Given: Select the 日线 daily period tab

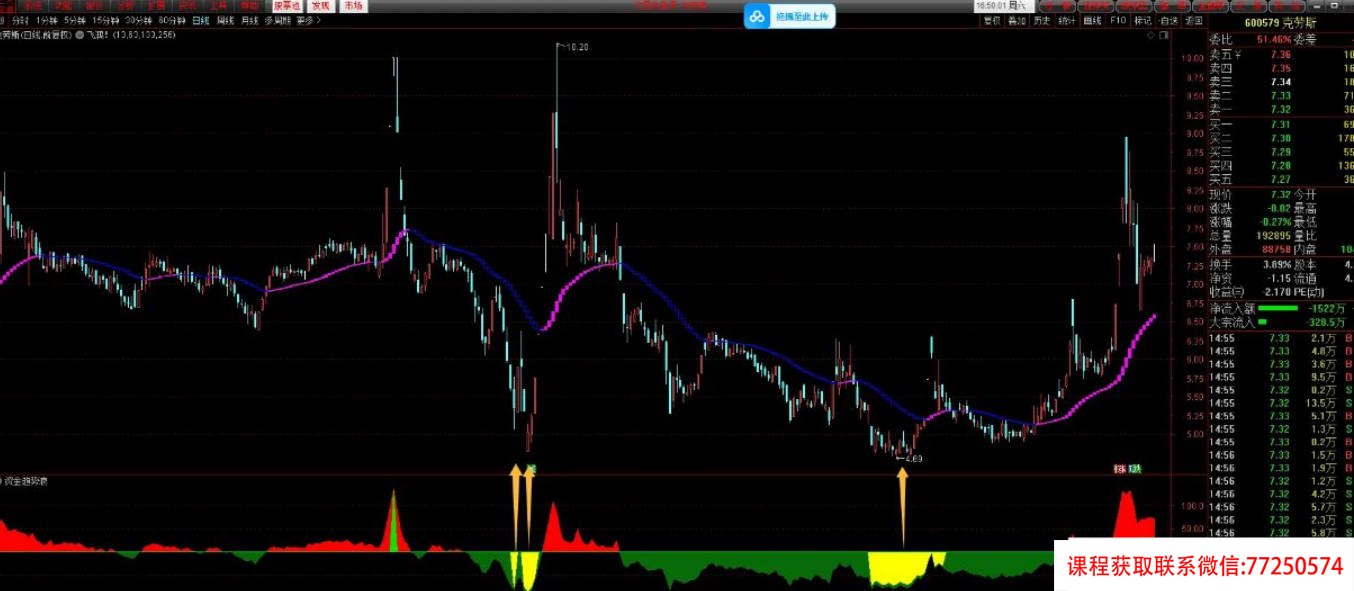Looking at the screenshot, I should coord(201,20).
